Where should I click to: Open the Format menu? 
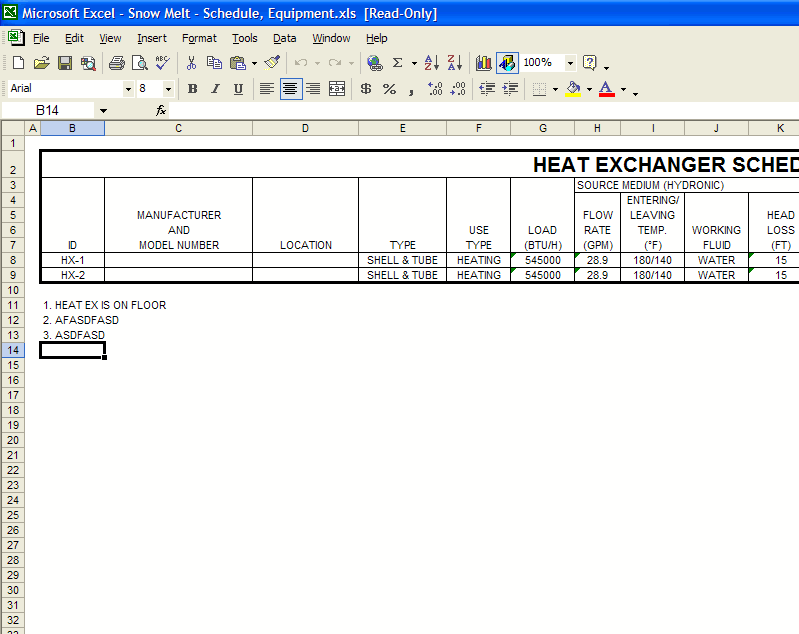[199, 38]
